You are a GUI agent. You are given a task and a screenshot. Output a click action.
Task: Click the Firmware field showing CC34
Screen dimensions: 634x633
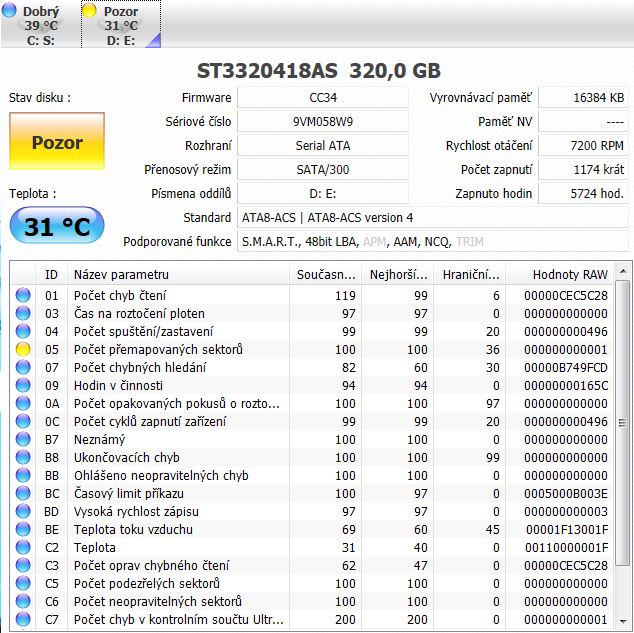coord(323,97)
